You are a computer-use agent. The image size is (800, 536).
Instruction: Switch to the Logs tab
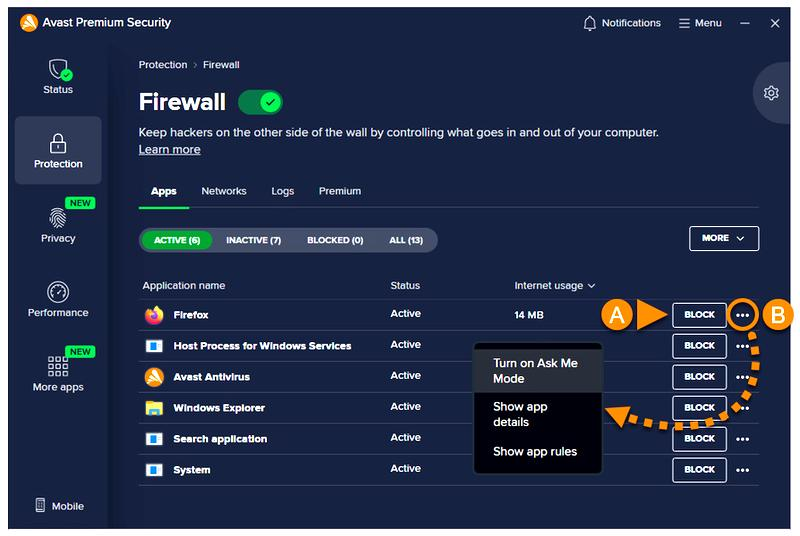(283, 191)
